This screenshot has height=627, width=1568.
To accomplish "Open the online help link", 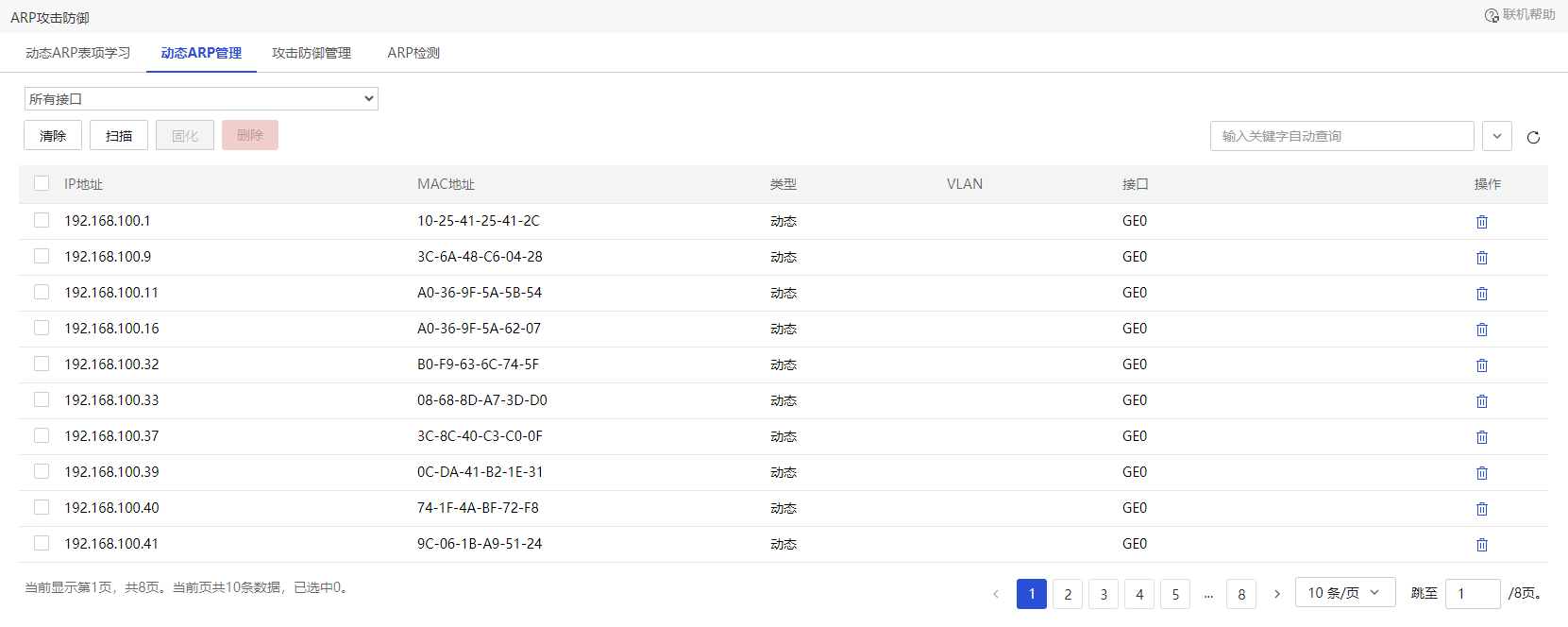I will click(x=1520, y=15).
